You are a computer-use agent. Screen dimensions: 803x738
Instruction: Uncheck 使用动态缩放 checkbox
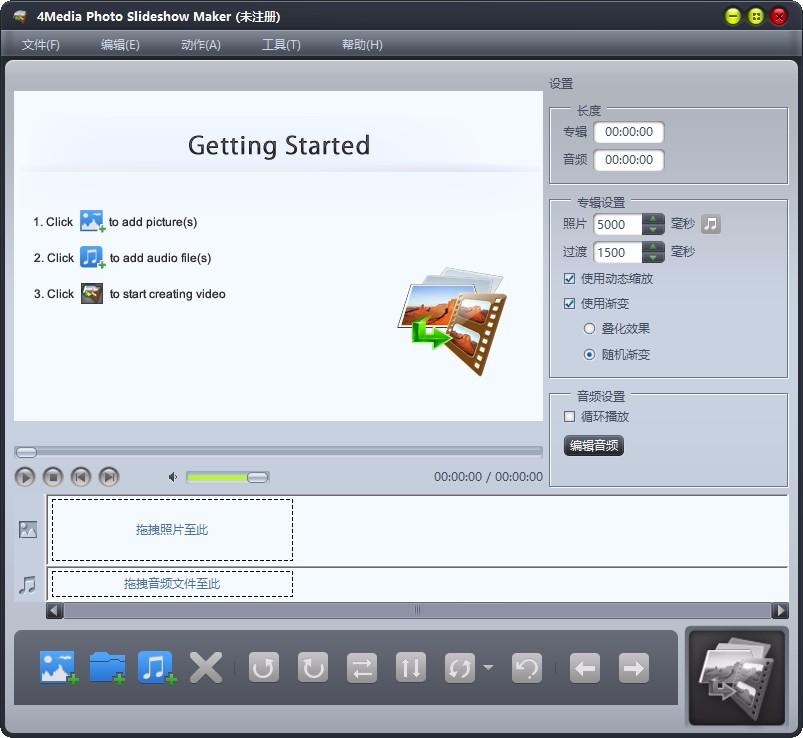click(569, 279)
